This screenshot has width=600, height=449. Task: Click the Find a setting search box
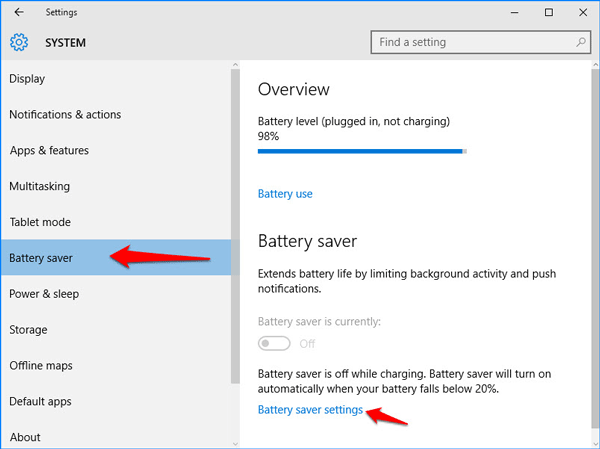click(x=470, y=42)
